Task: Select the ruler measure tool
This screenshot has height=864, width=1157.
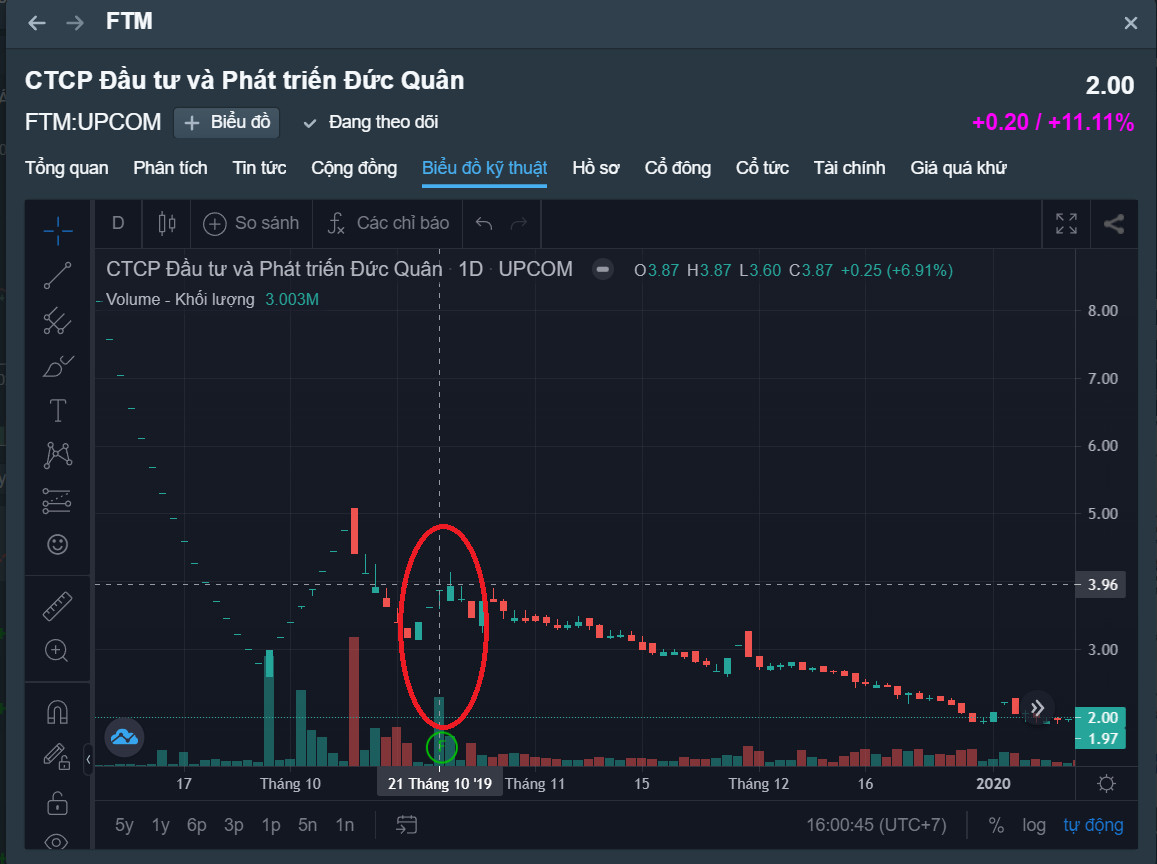Action: 58,606
